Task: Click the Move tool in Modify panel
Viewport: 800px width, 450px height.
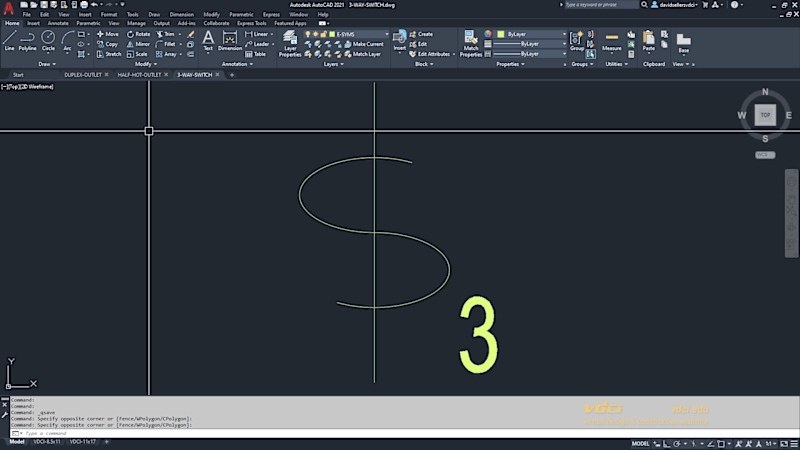Action: 108,34
